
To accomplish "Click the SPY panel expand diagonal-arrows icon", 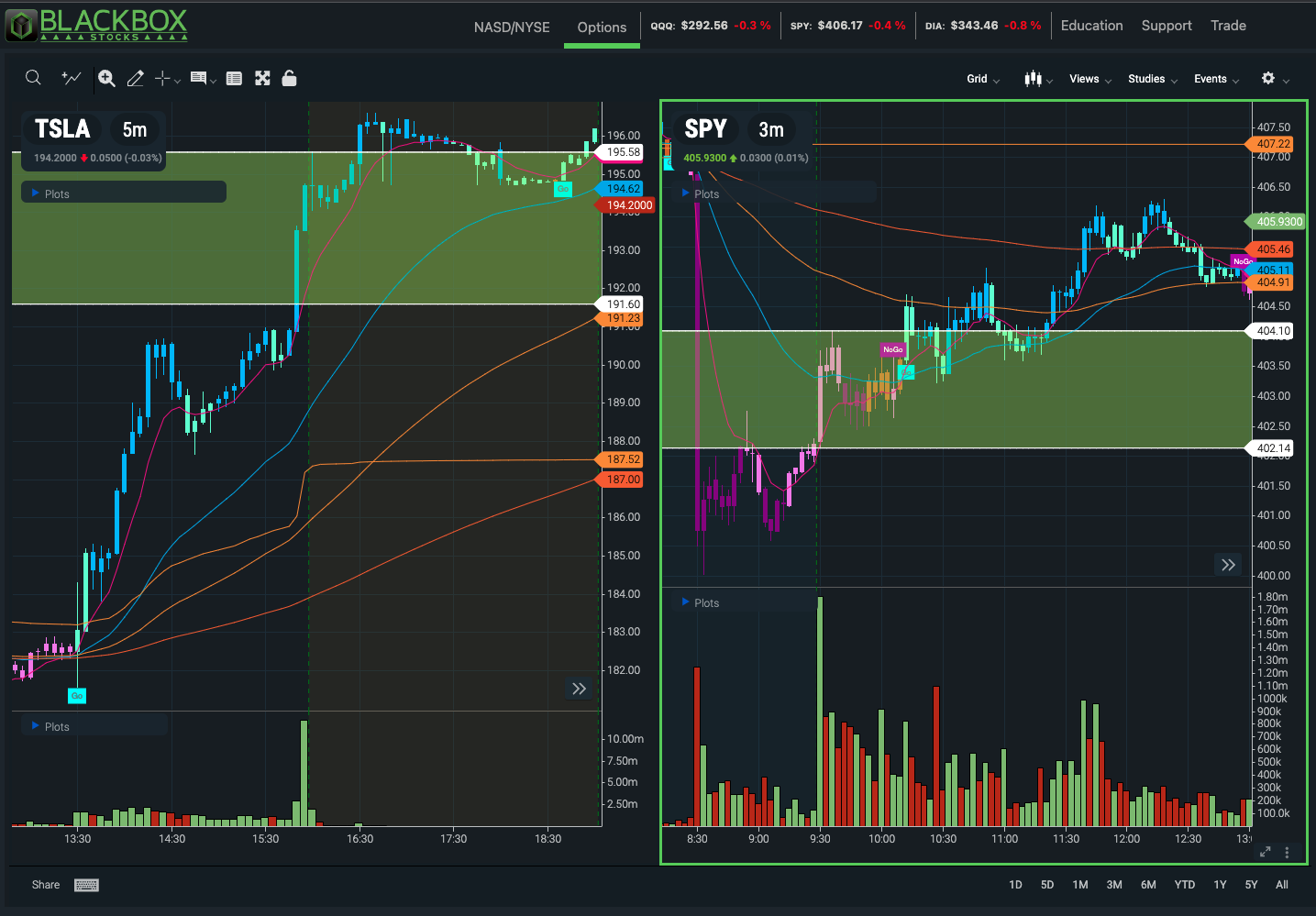I will coord(1266,852).
